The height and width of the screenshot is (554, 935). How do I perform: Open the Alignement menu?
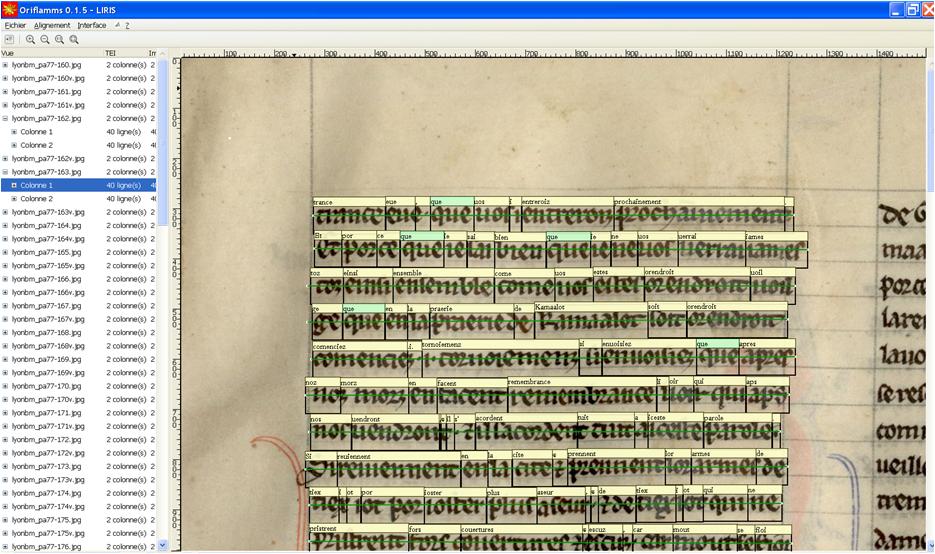click(52, 25)
